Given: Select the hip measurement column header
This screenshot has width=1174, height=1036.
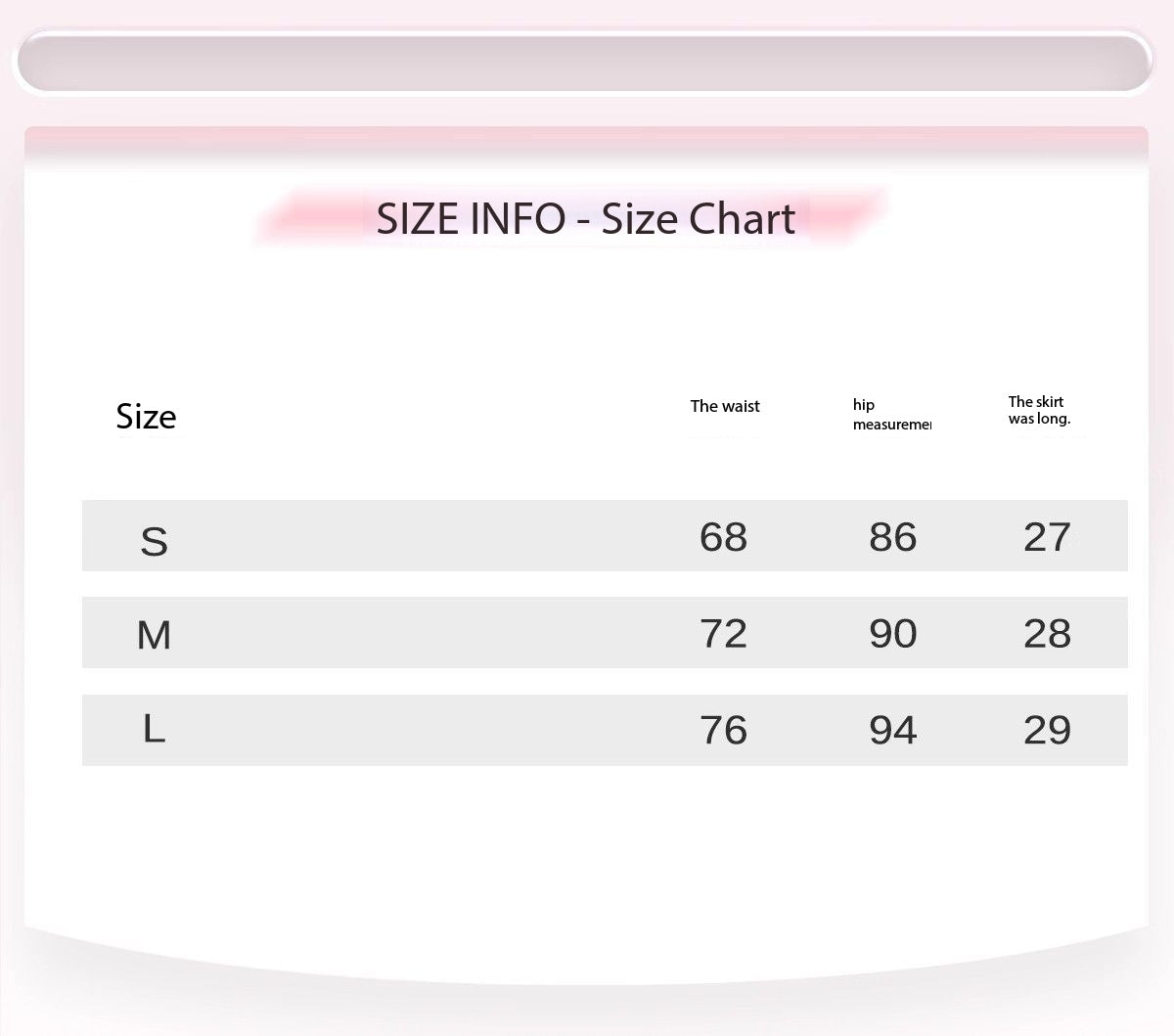Looking at the screenshot, I should [890, 415].
